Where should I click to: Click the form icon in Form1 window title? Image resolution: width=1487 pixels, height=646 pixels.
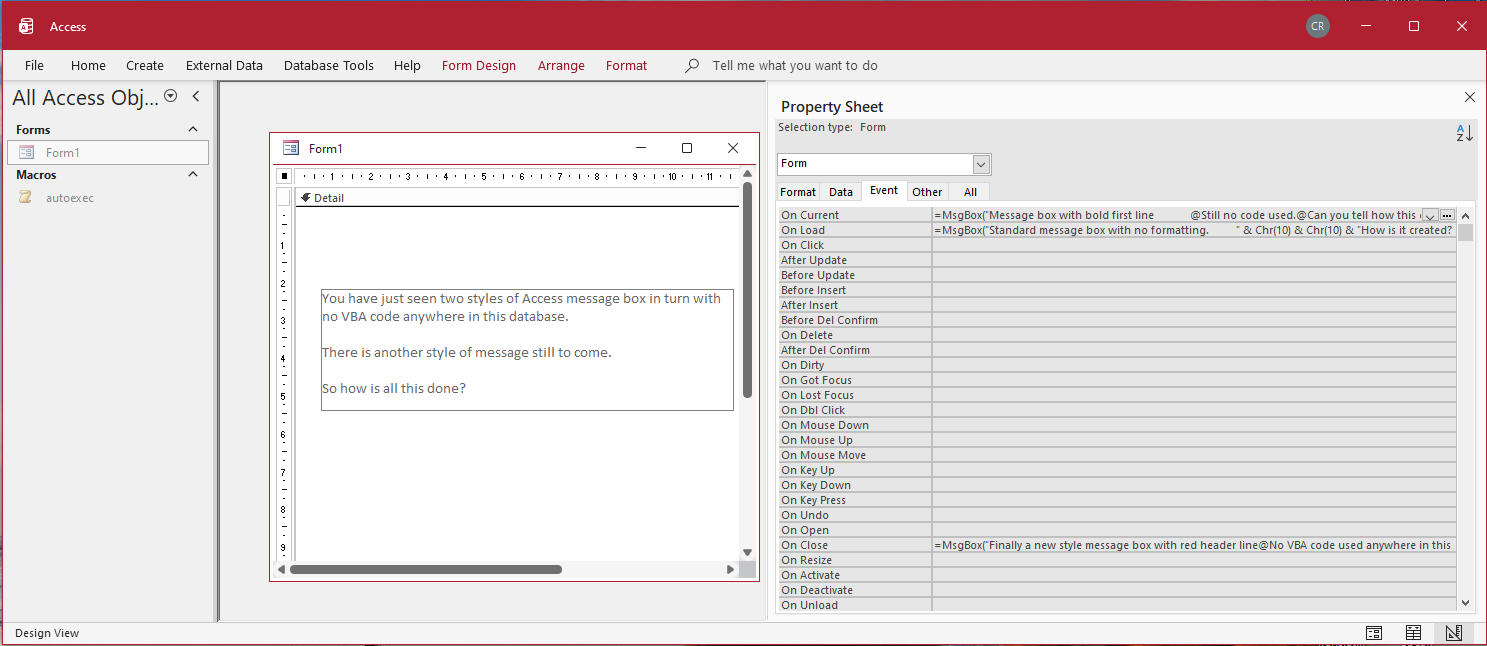pos(291,148)
